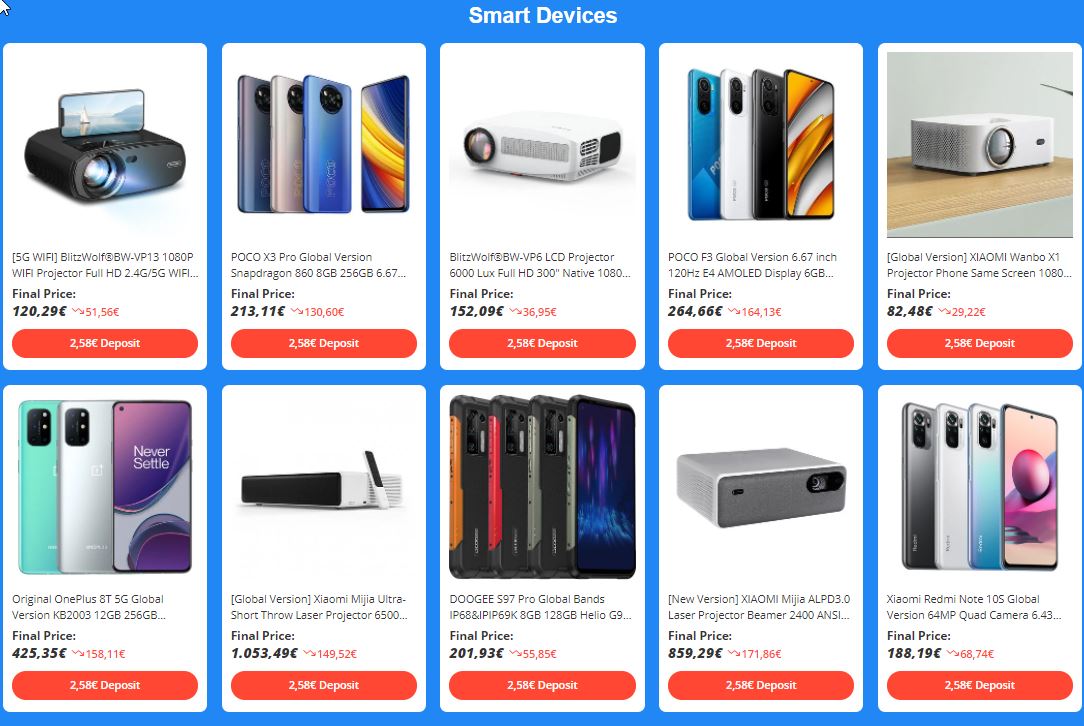
Task: Click the Xiaomi Mijia ALPD3.0 Laser Projector title
Action: click(x=759, y=606)
